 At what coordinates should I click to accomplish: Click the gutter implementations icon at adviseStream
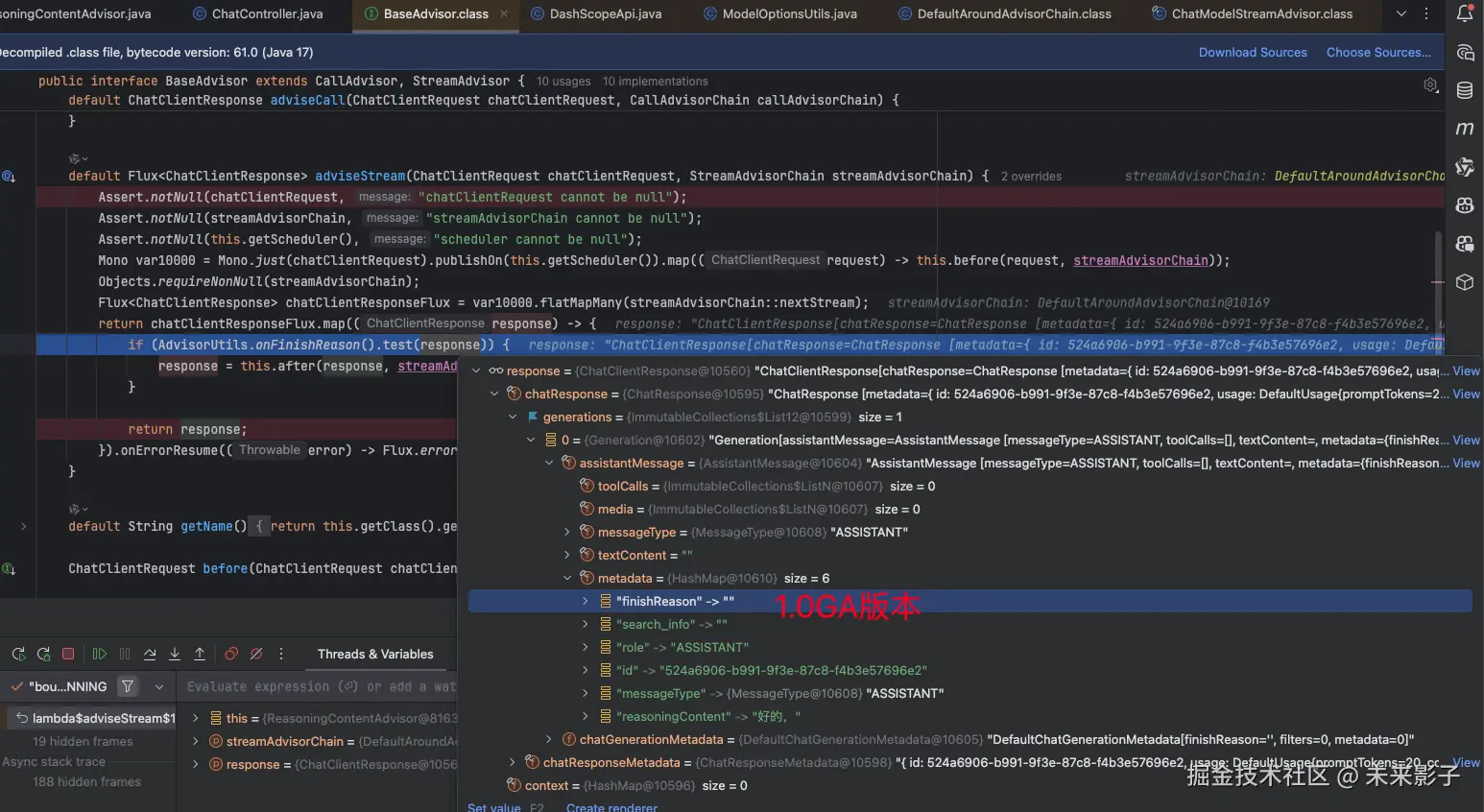[x=9, y=177]
